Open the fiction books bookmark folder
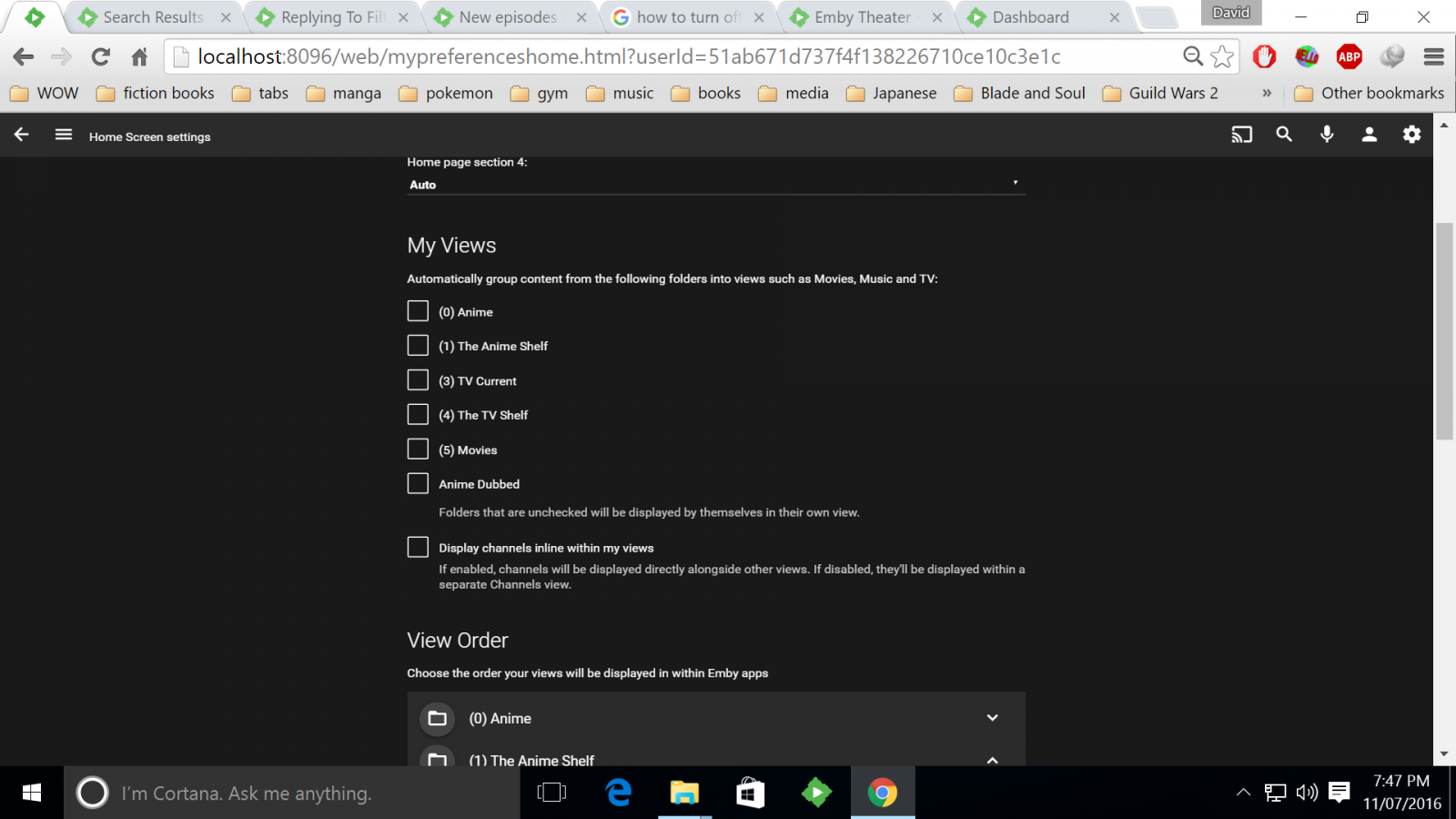Screen dimensions: 1456x819 [x=156, y=93]
